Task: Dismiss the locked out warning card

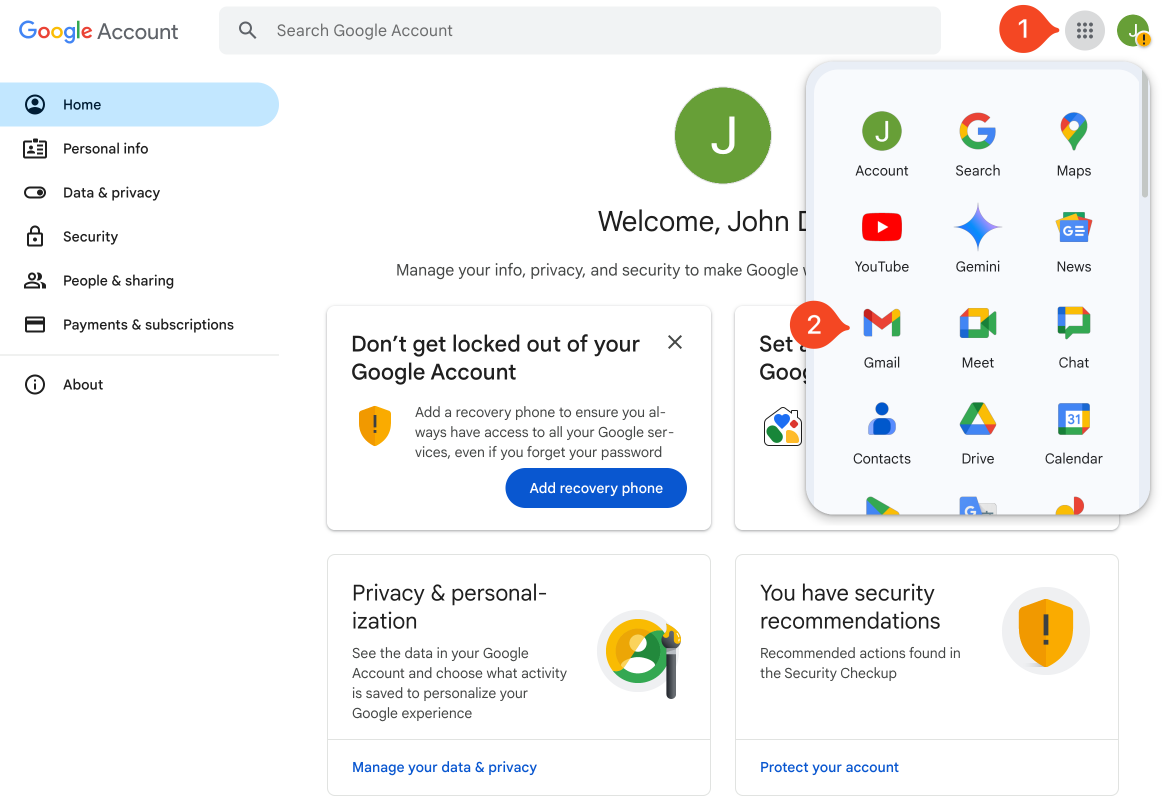Action: coord(675,343)
